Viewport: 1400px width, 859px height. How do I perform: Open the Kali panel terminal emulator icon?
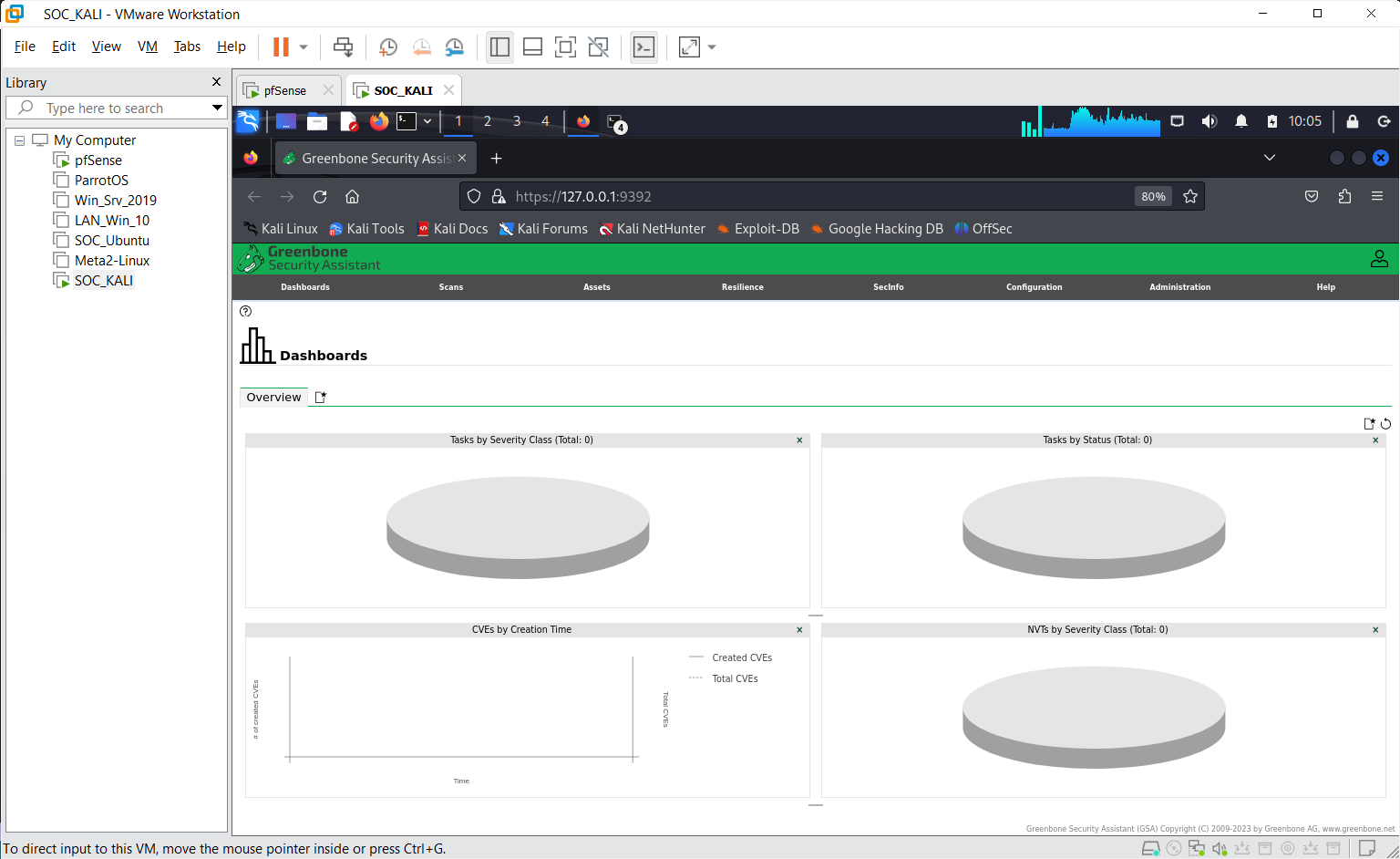407,121
